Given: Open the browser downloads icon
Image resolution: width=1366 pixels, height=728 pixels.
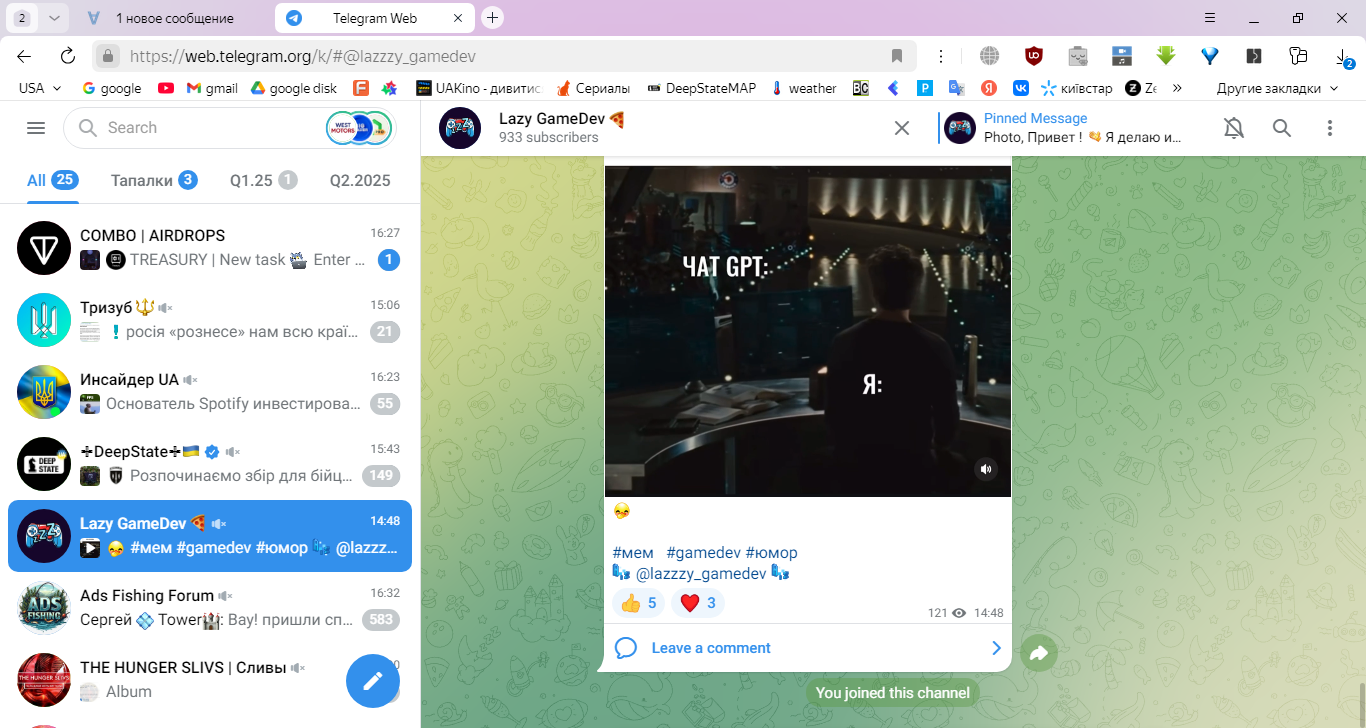Looking at the screenshot, I should click(x=1342, y=58).
